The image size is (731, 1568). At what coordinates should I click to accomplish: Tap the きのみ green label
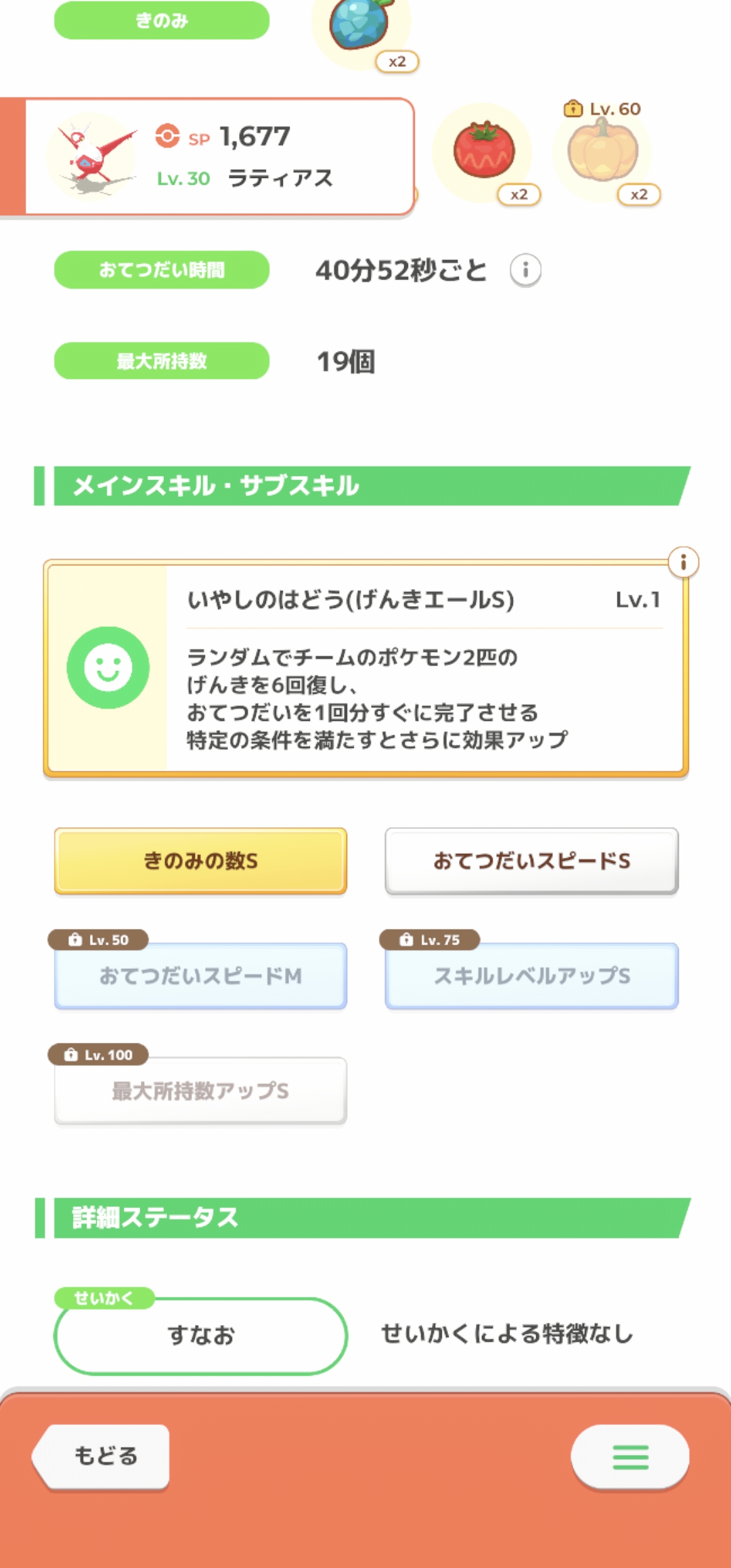(x=162, y=20)
